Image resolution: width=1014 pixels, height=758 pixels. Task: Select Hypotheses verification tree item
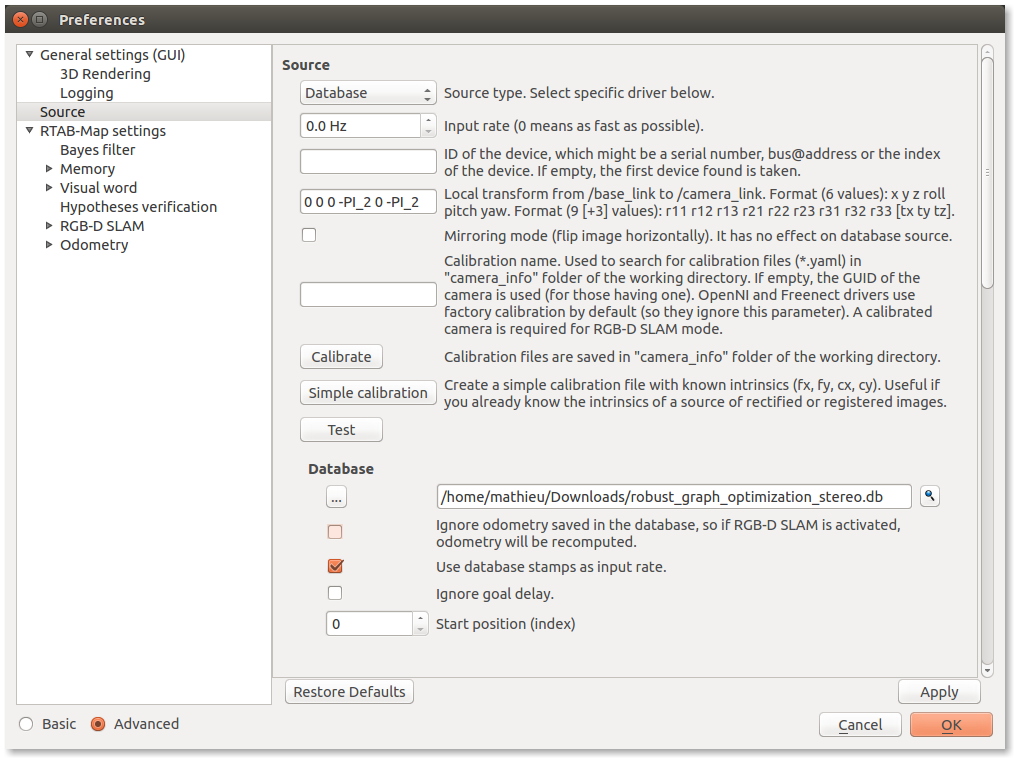click(x=138, y=207)
